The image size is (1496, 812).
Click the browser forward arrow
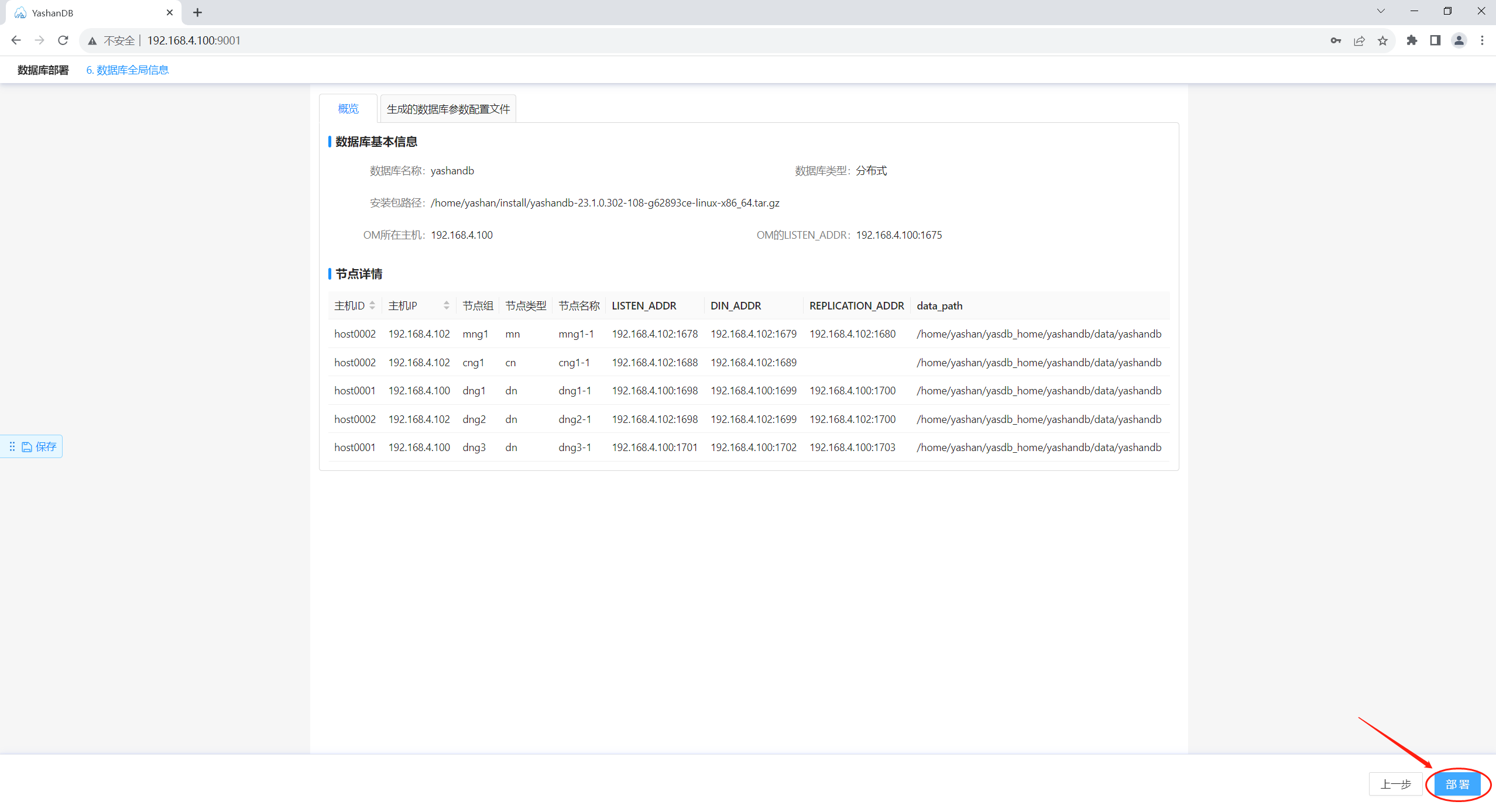(x=39, y=40)
